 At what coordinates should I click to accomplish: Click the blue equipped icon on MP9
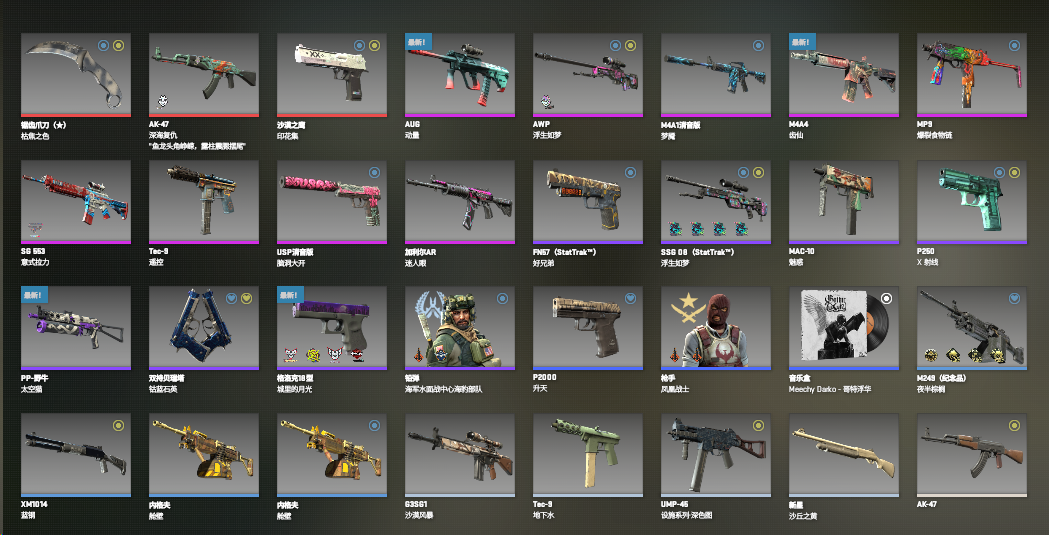(x=1014, y=45)
